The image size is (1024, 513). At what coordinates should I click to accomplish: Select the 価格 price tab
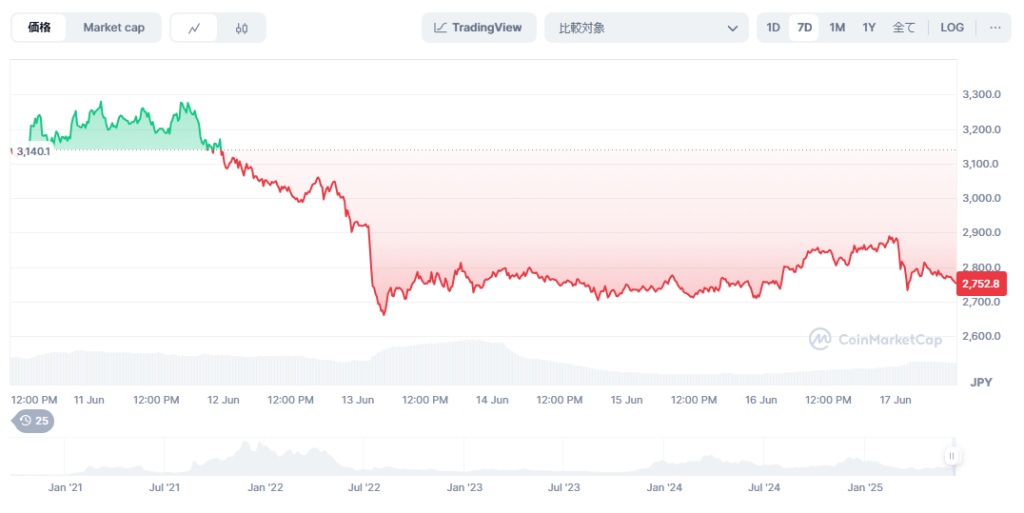[x=40, y=28]
